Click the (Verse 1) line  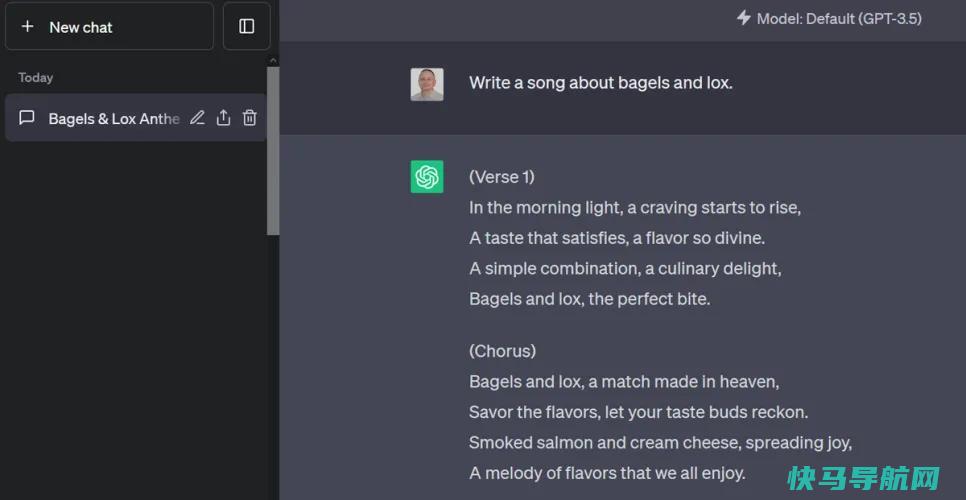coord(502,177)
